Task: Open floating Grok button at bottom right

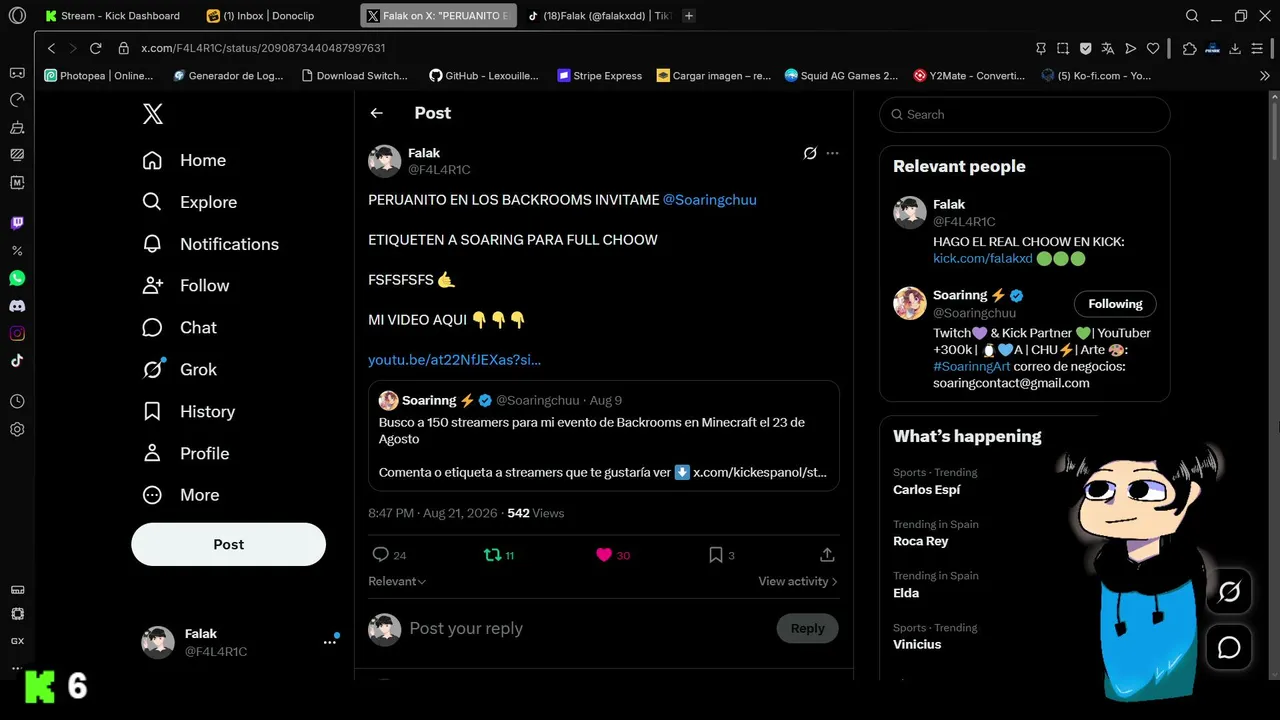Action: tap(1229, 592)
